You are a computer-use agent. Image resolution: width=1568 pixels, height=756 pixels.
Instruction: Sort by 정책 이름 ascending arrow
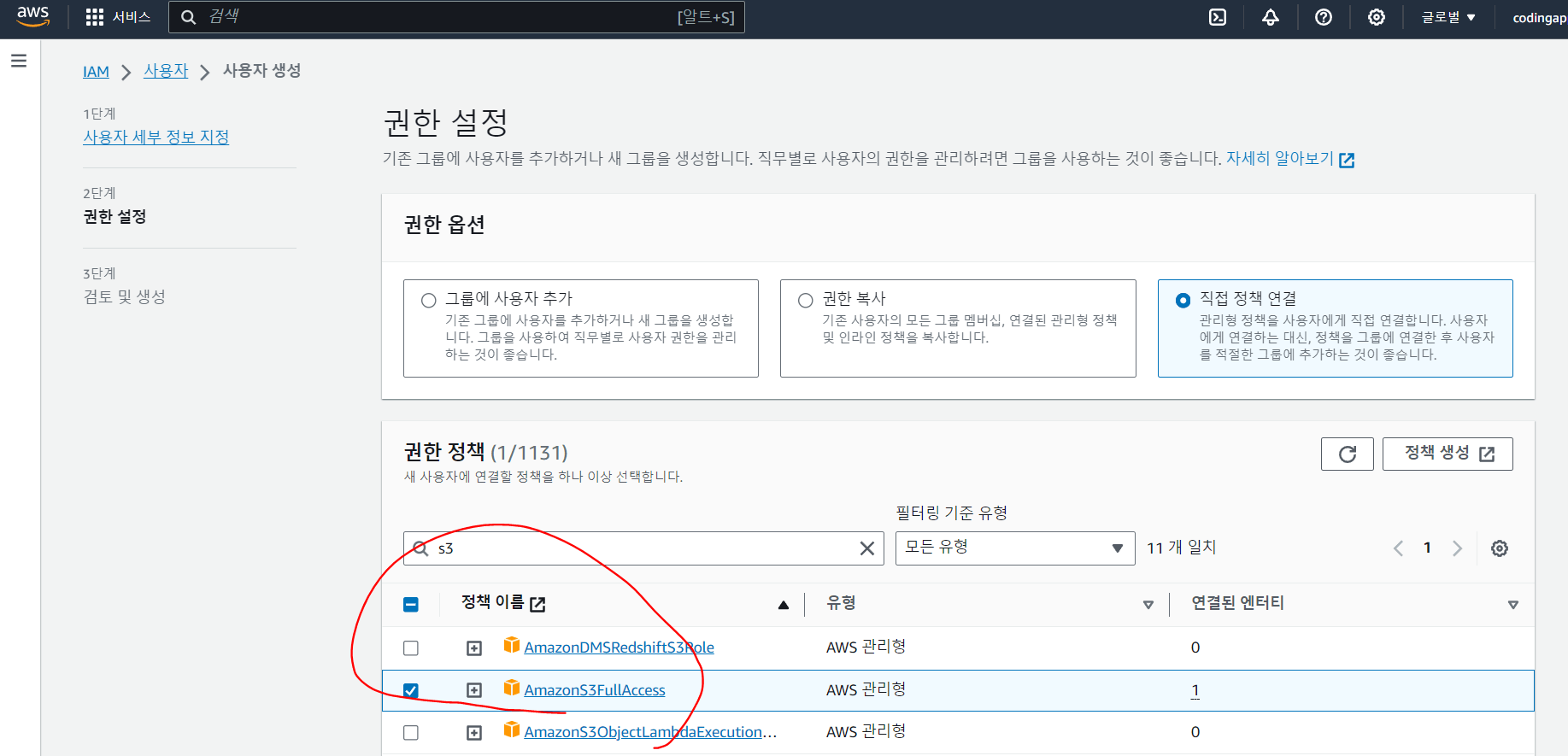coord(784,605)
